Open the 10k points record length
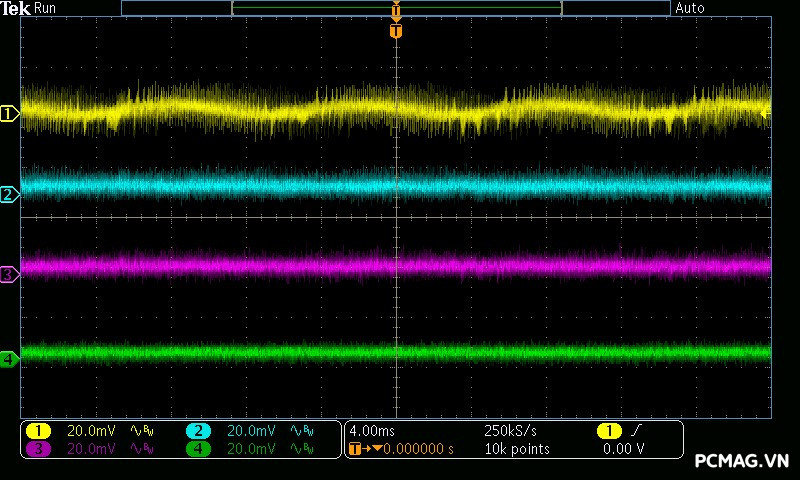Screen dimensions: 800x480 [x=516, y=449]
